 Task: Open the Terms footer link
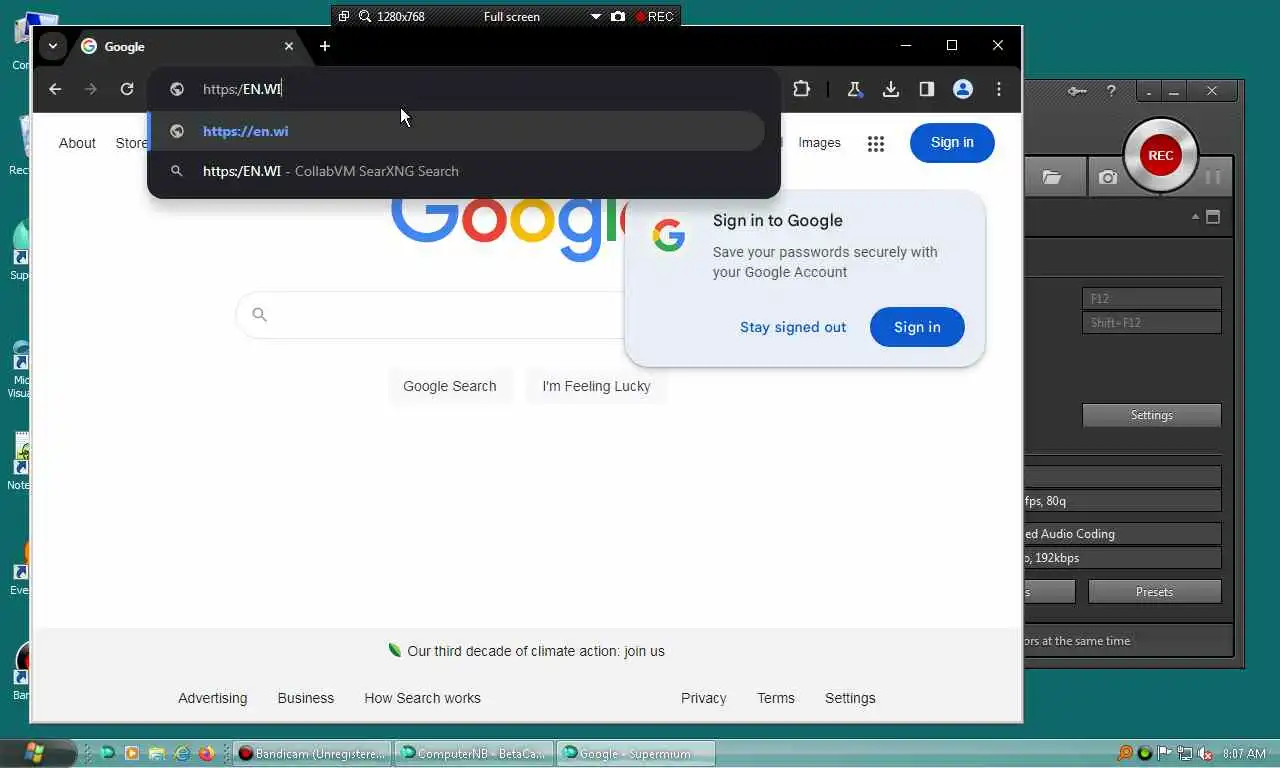tap(776, 698)
